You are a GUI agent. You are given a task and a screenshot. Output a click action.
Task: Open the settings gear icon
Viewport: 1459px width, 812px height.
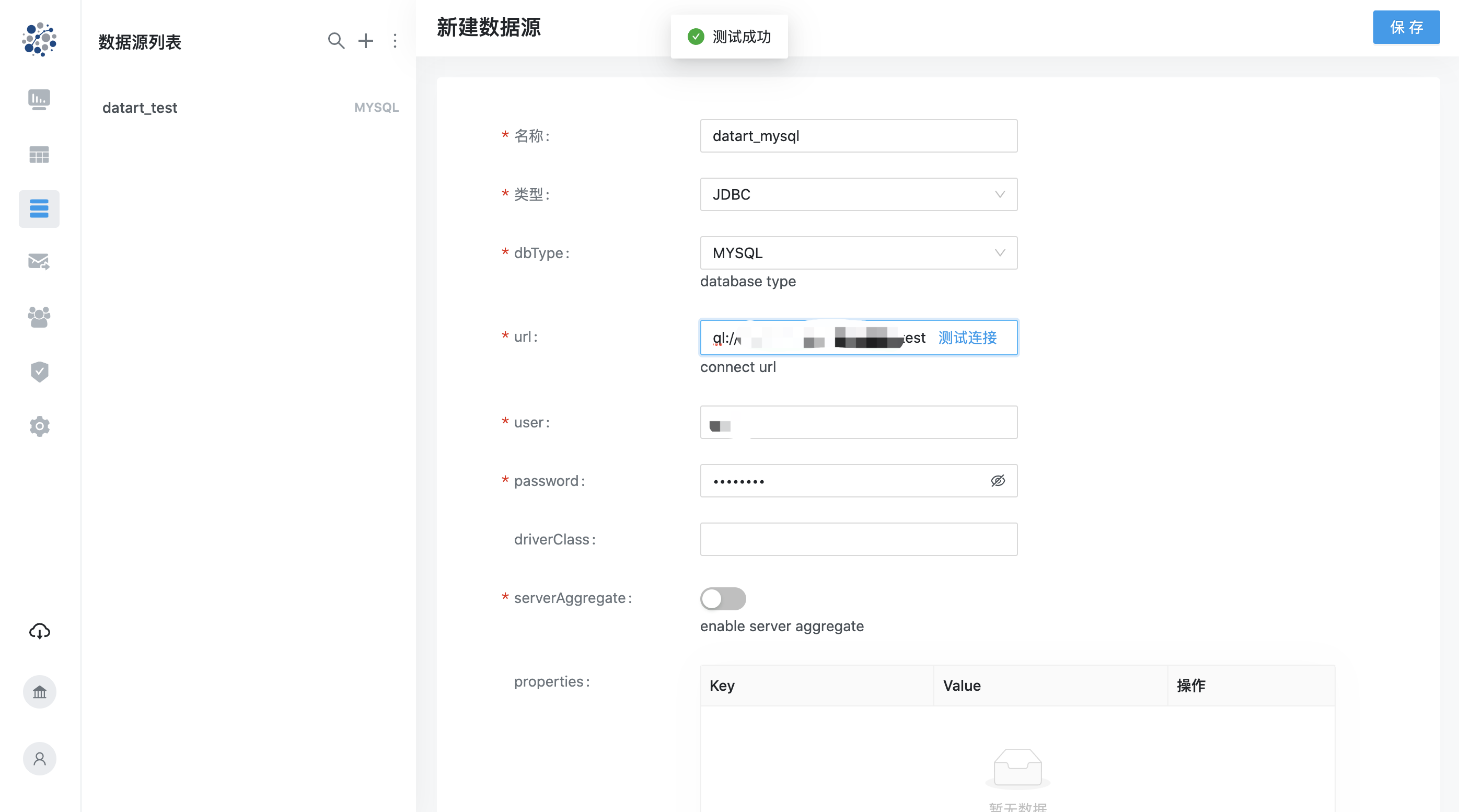(x=39, y=426)
